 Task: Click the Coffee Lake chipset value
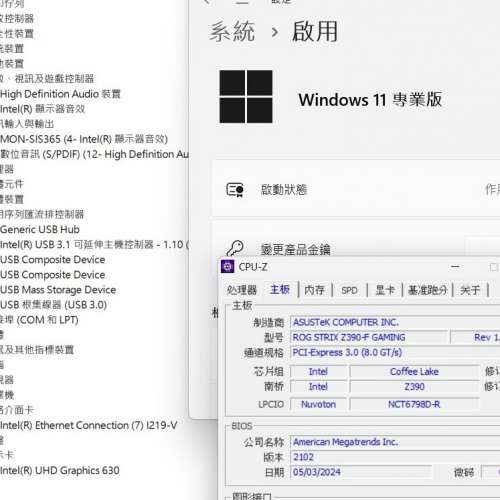click(414, 372)
